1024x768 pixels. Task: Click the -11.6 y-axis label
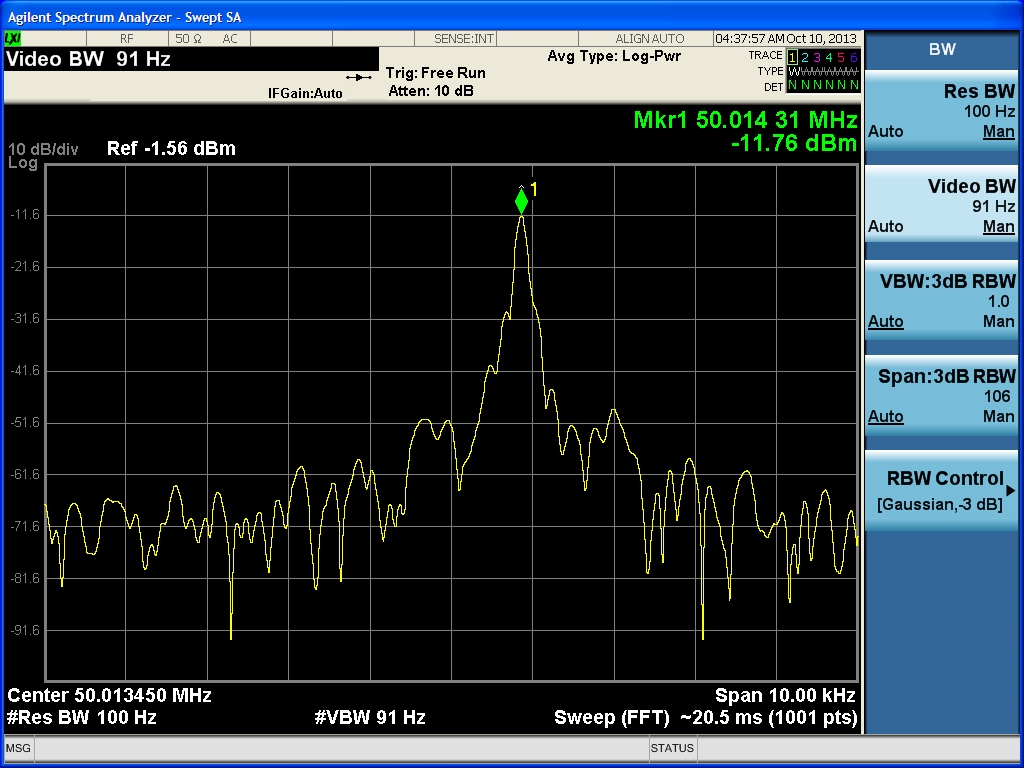25,214
